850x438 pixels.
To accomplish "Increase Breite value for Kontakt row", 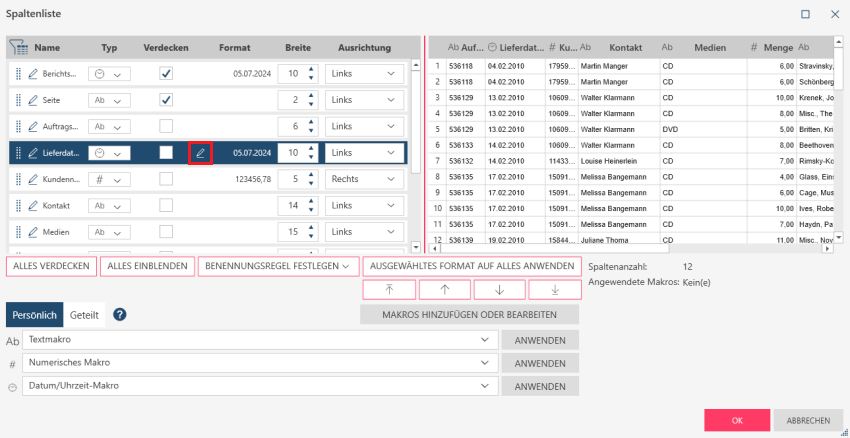I will coord(311,201).
